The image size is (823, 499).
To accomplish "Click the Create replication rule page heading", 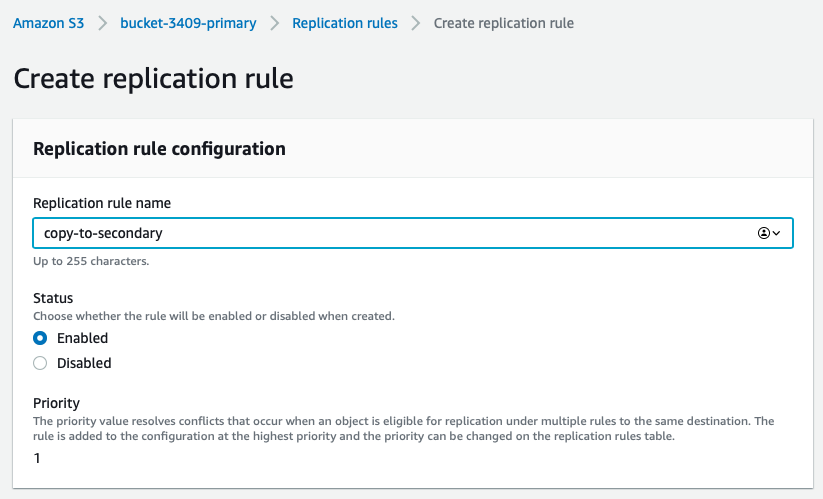I will pyautogui.click(x=153, y=79).
